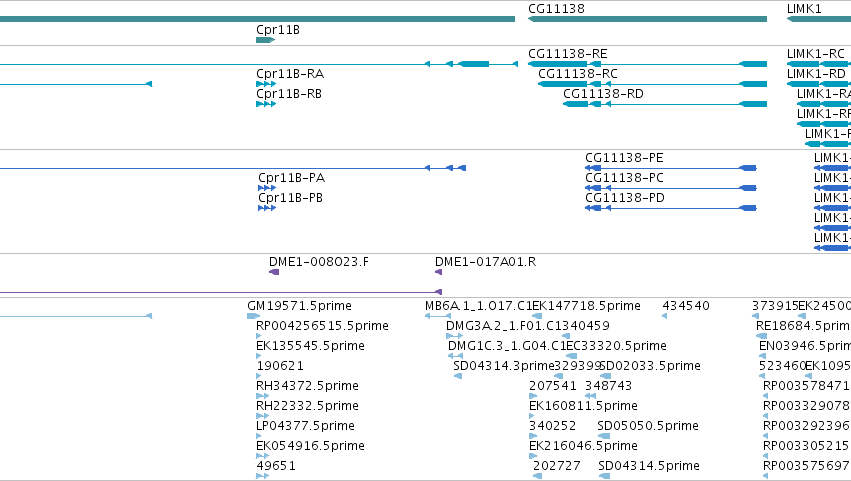Select the 202727 EST label
Image resolution: width=851 pixels, height=481 pixels.
pos(557,466)
